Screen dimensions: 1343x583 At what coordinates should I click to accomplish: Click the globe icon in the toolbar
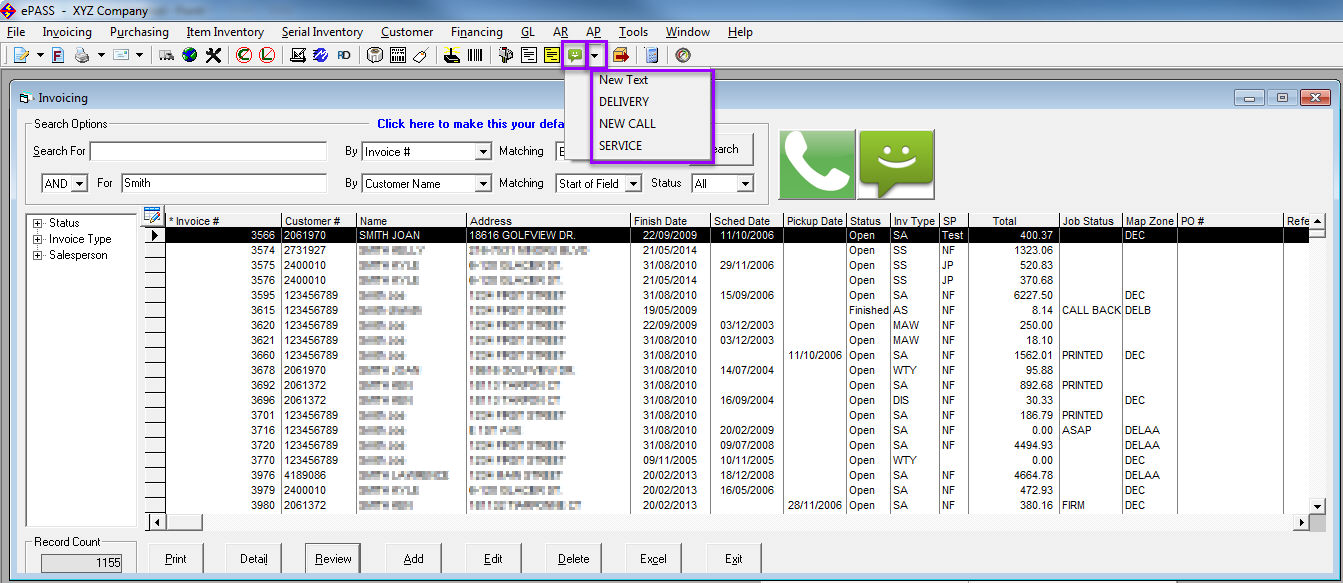tap(189, 55)
